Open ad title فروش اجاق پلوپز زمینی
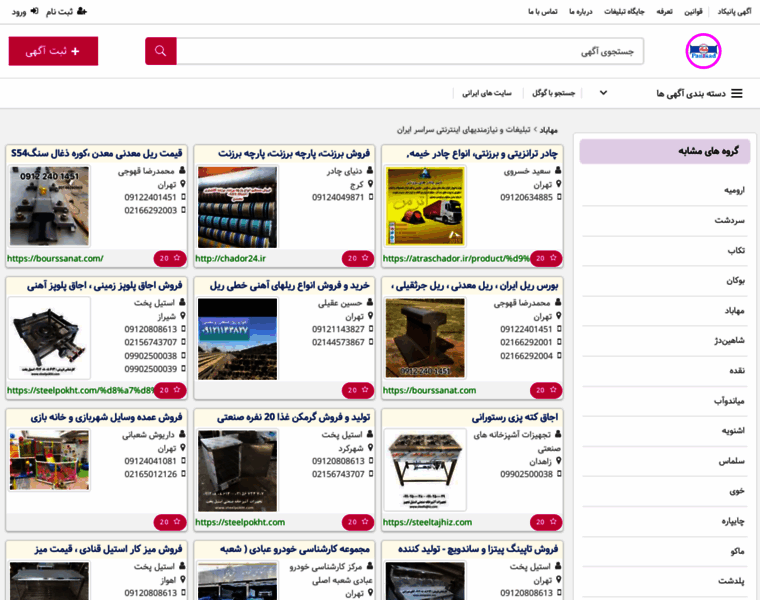This screenshot has height=600, width=760. [x=105, y=285]
